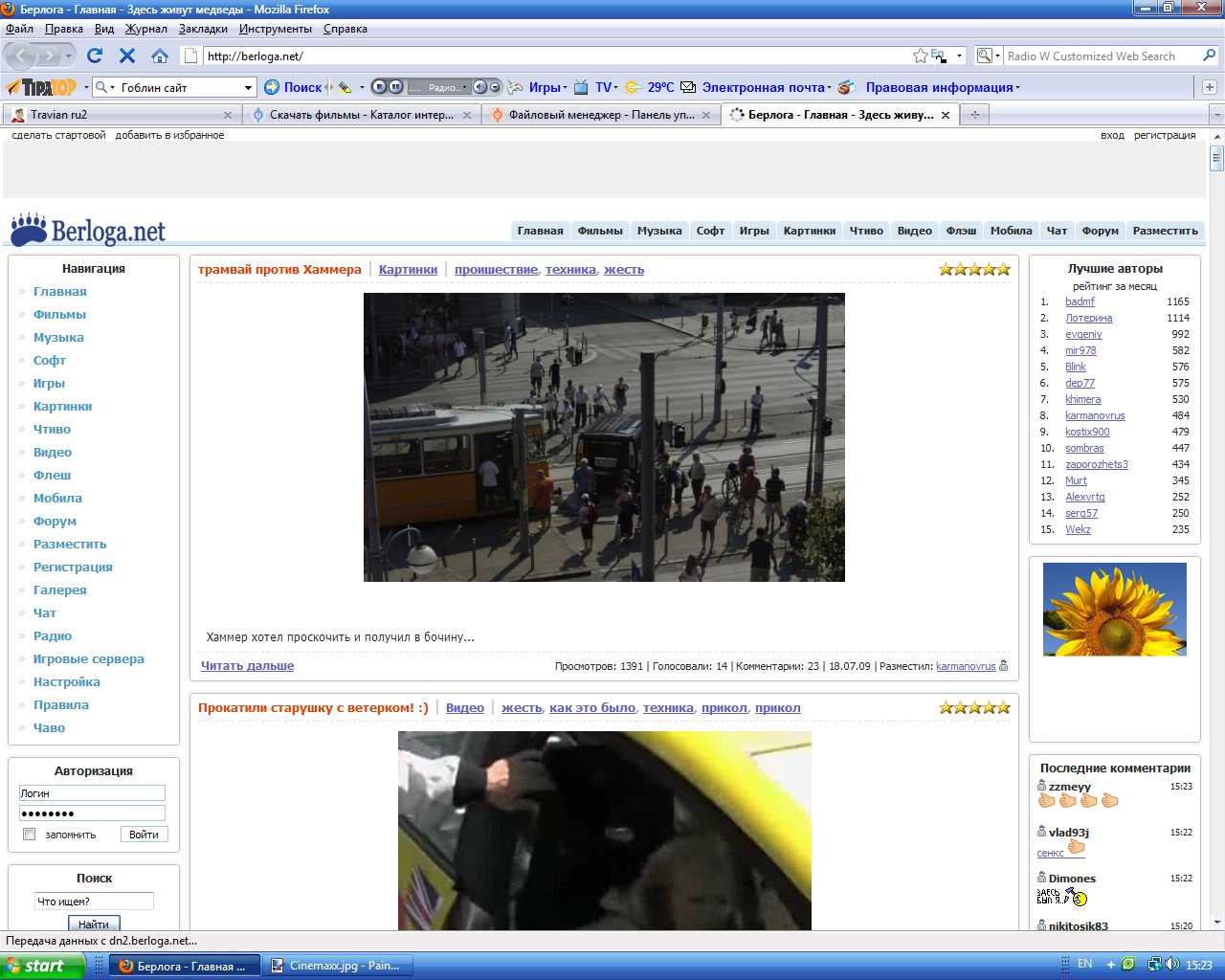Click the Firefox icon in the taskbar
The image size is (1225, 980).
[125, 966]
